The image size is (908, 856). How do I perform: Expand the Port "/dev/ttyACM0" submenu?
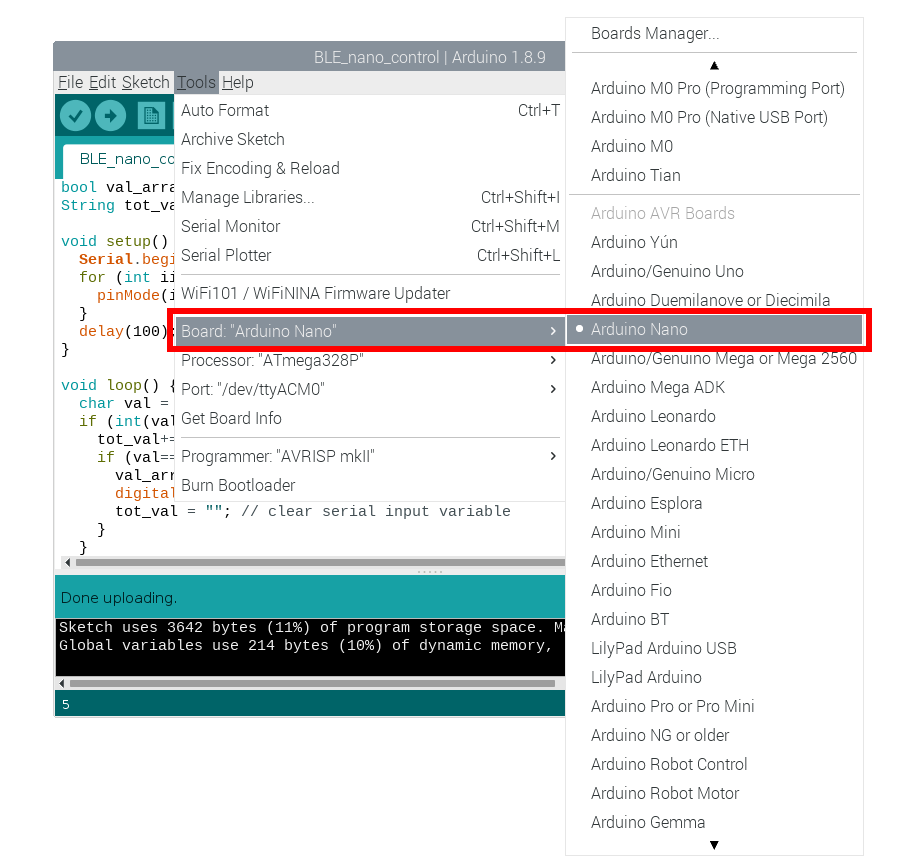[x=370, y=389]
